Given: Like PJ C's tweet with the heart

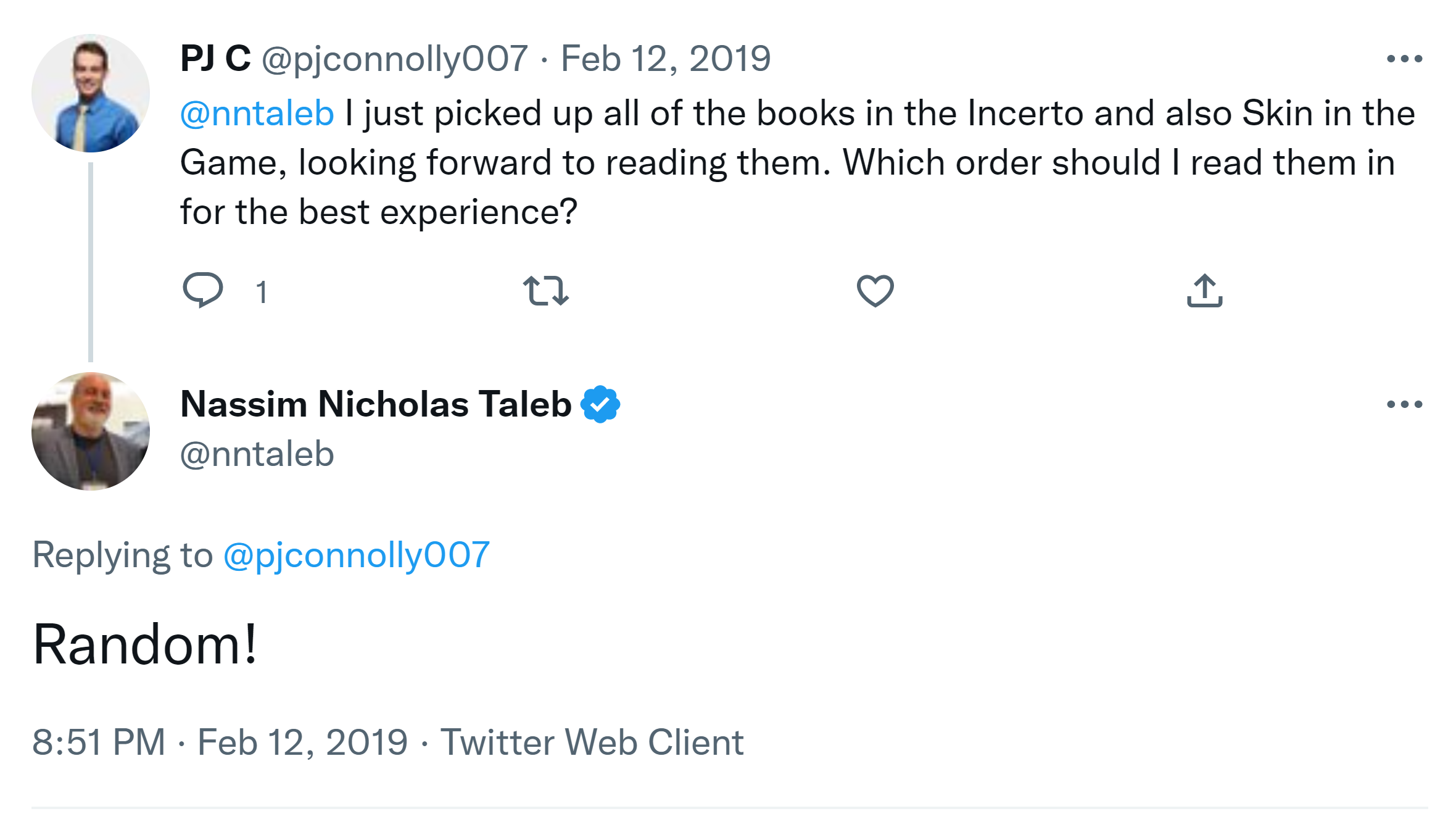Looking at the screenshot, I should pos(875,291).
